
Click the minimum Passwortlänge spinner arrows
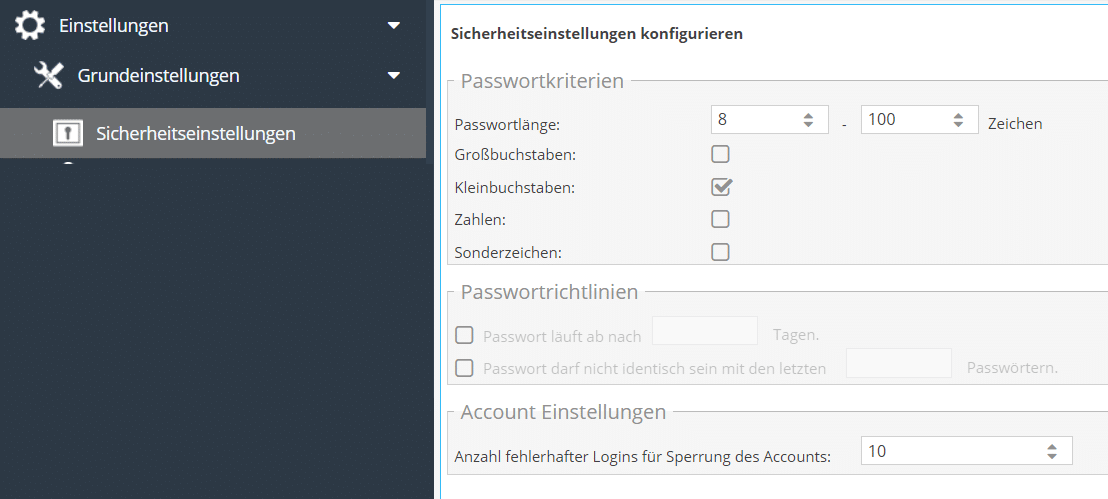point(809,120)
